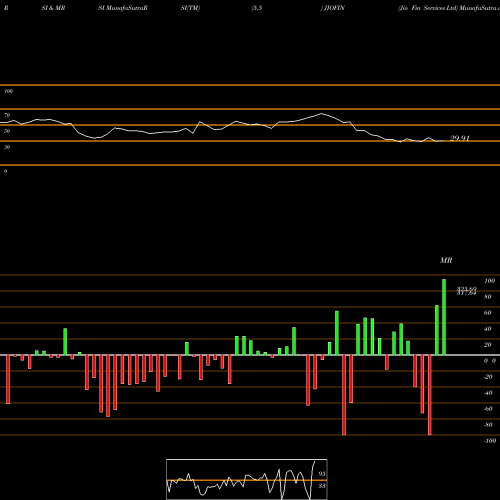This screenshot has height=500, width=500.
Task: Select the tallest green MR bar reaching 100
Action: [444, 317]
